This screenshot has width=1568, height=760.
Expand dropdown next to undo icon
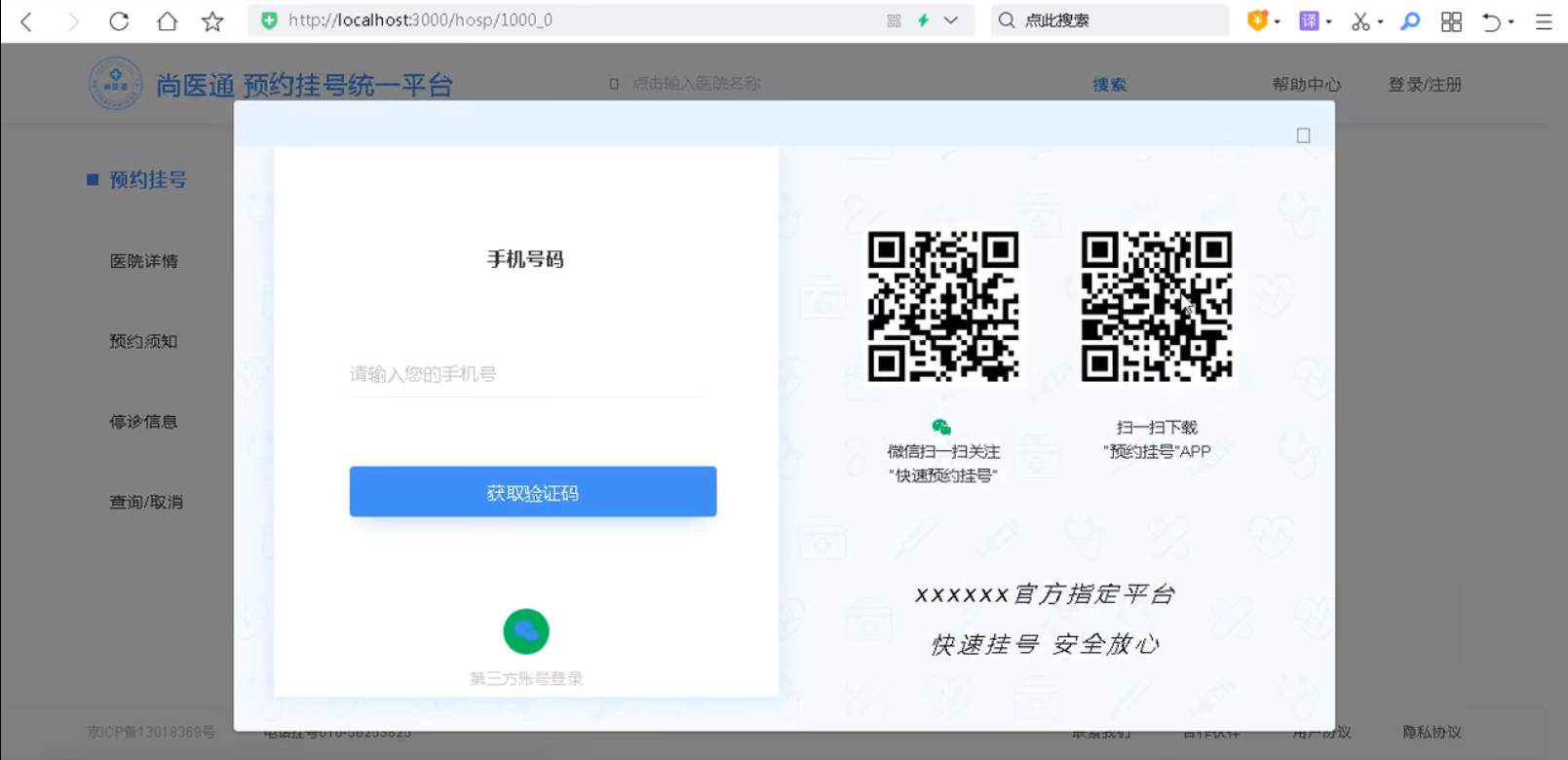1511,21
